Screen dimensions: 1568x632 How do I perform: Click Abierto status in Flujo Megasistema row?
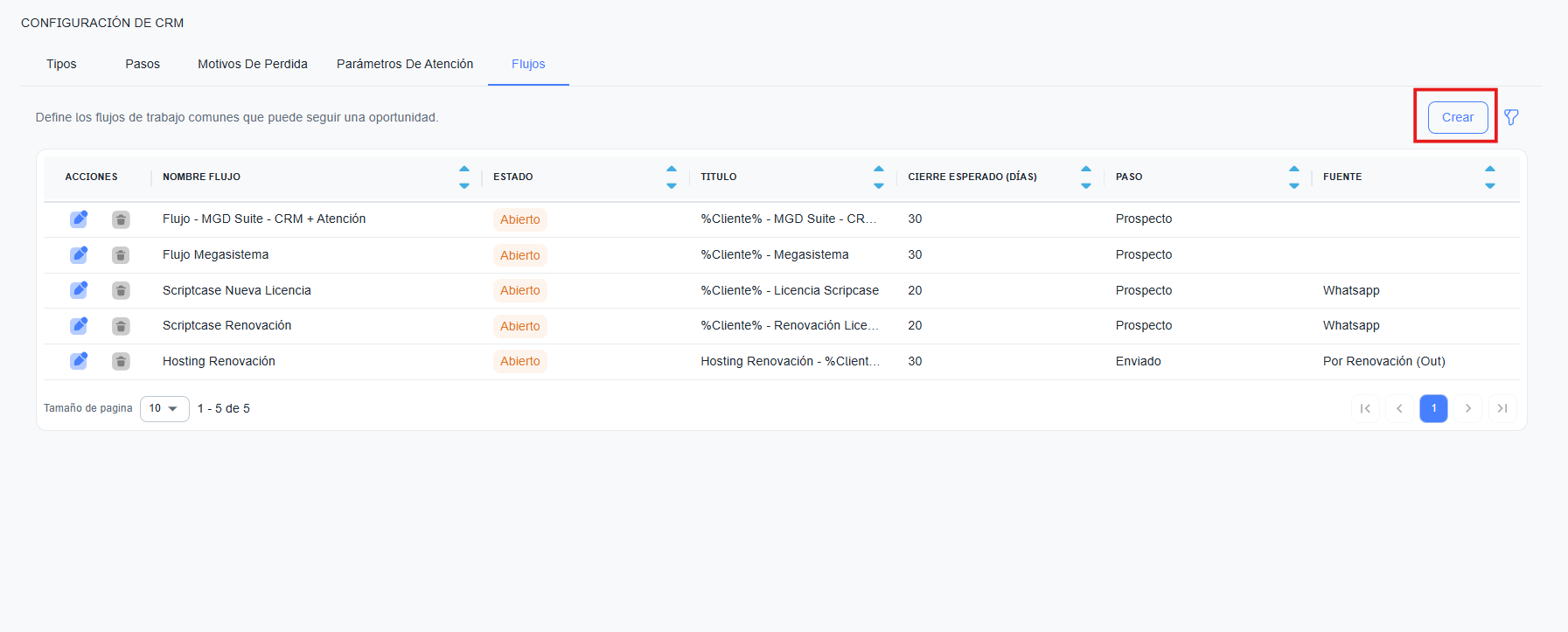[520, 255]
